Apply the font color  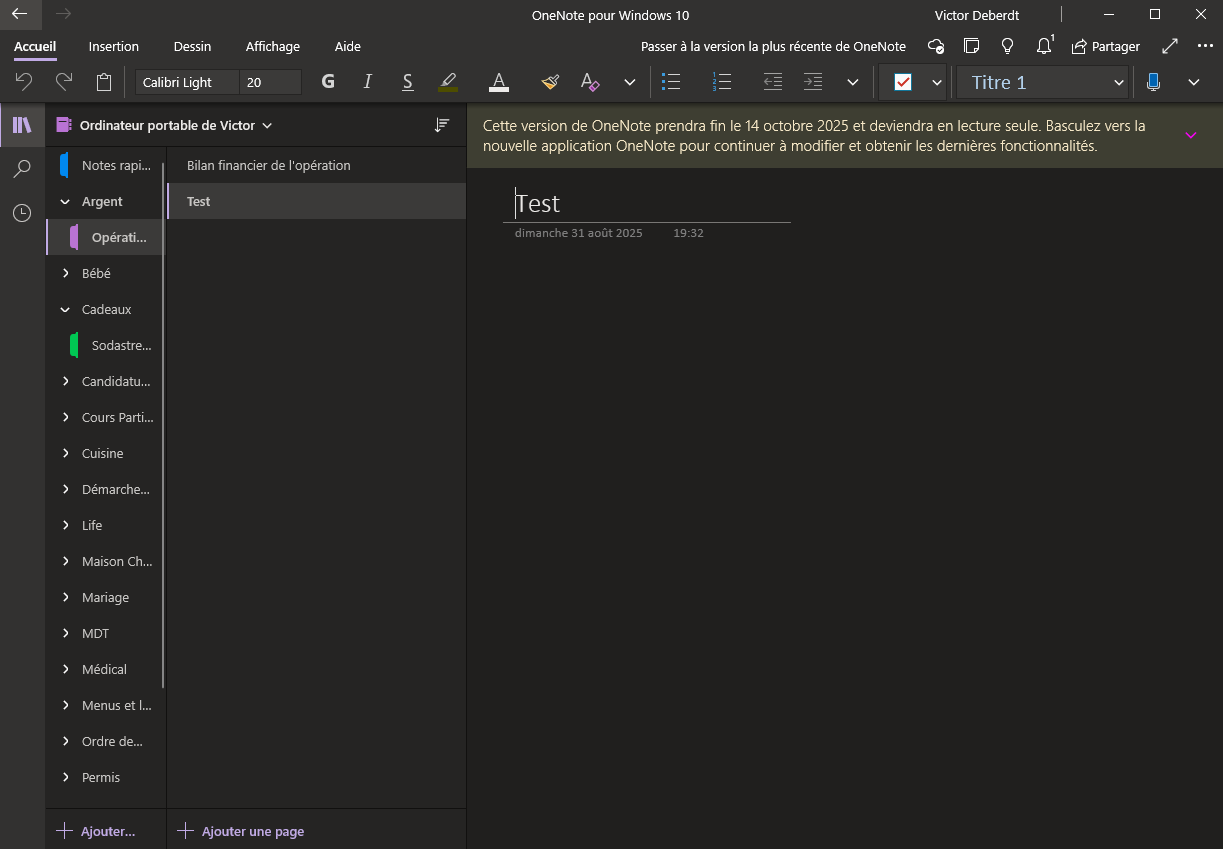(498, 82)
